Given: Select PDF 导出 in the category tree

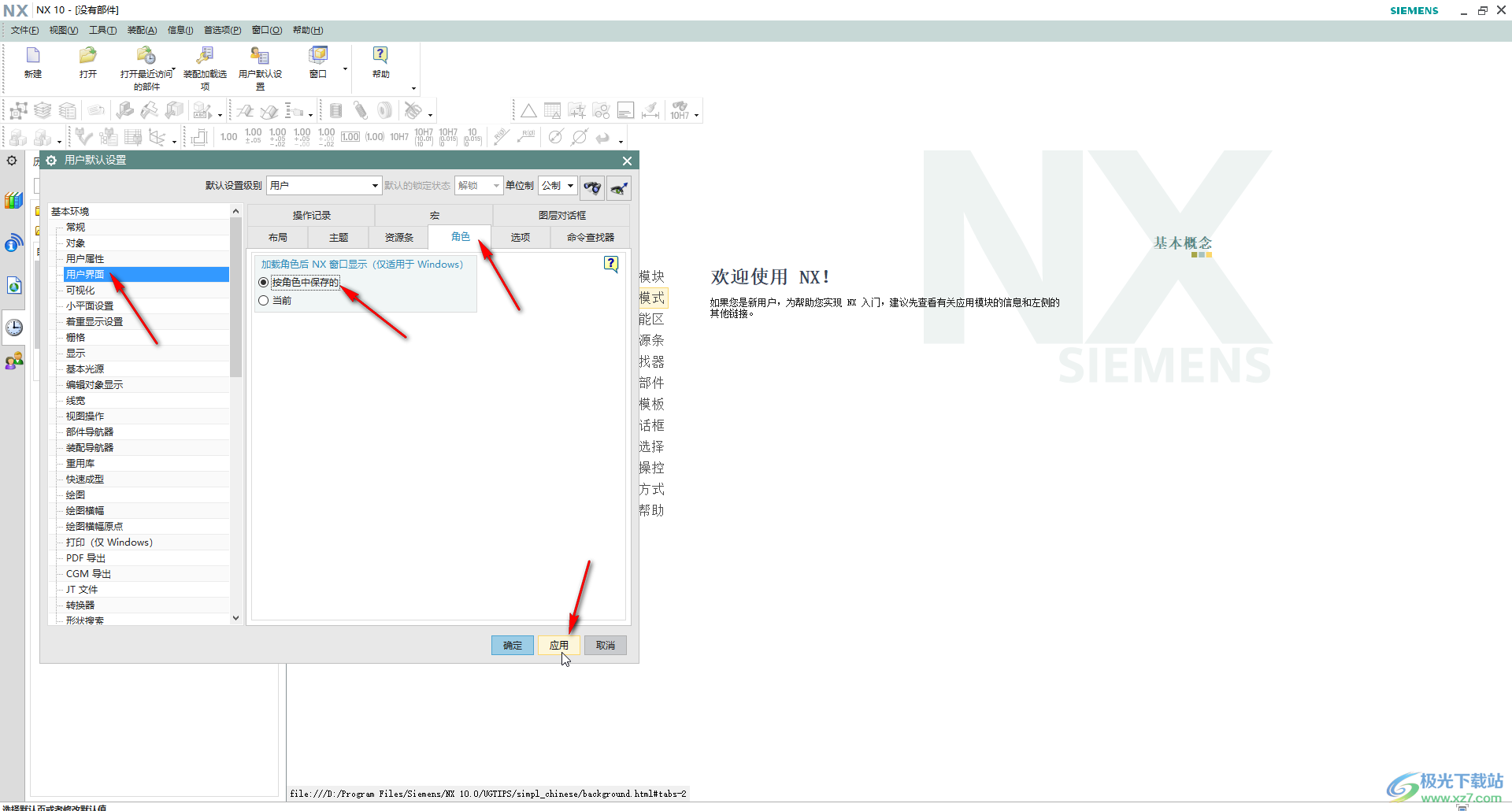Looking at the screenshot, I should click(86, 558).
